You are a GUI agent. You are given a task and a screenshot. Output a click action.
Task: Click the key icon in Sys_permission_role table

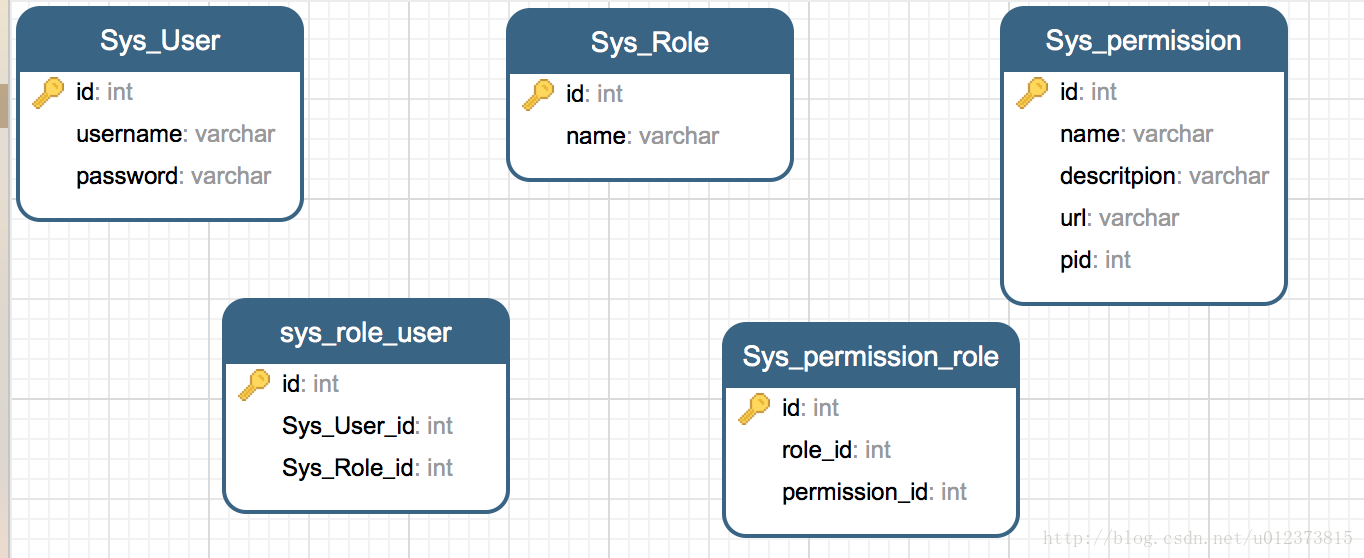(754, 409)
